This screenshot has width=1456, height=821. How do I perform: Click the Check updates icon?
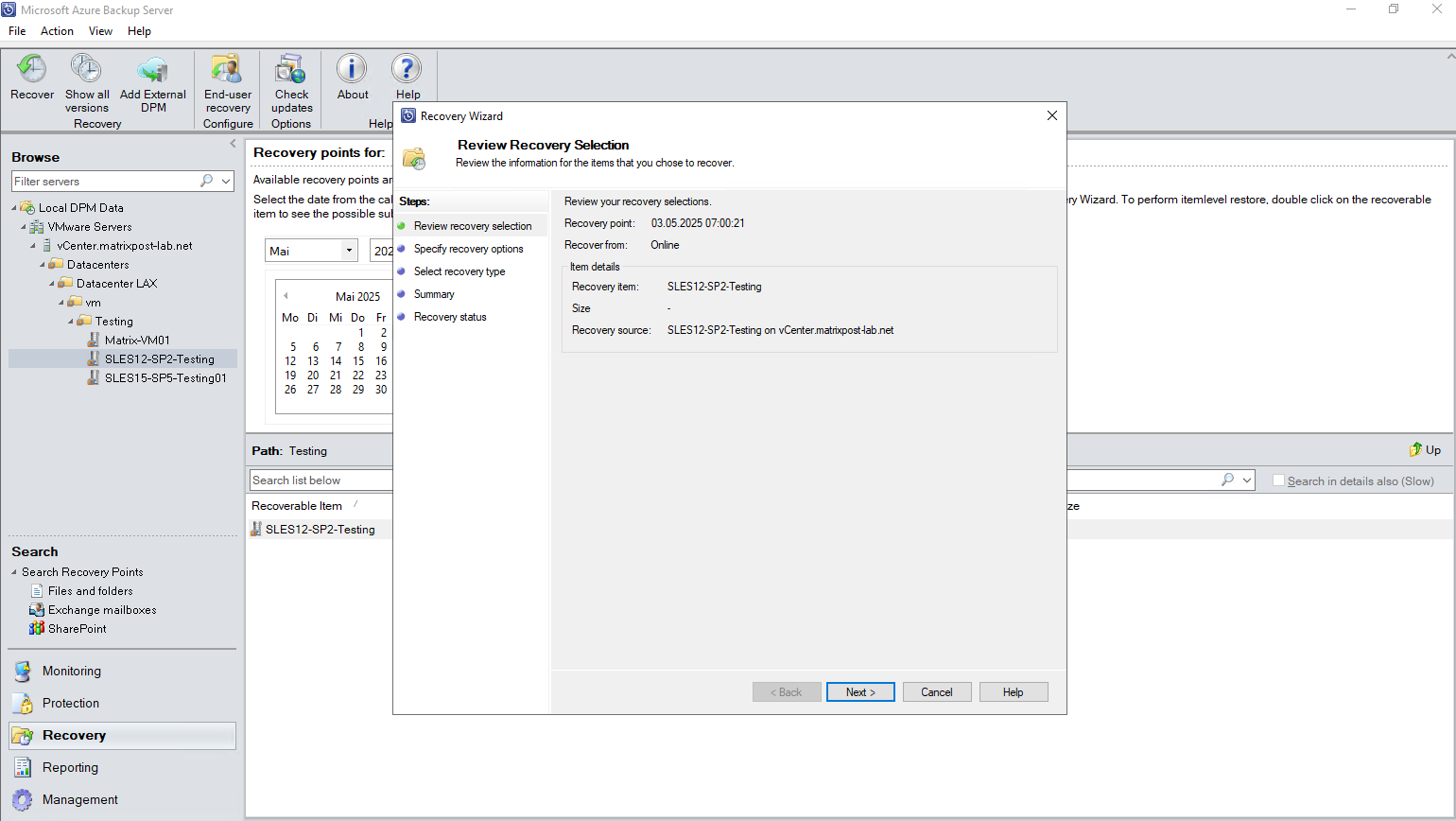291,70
